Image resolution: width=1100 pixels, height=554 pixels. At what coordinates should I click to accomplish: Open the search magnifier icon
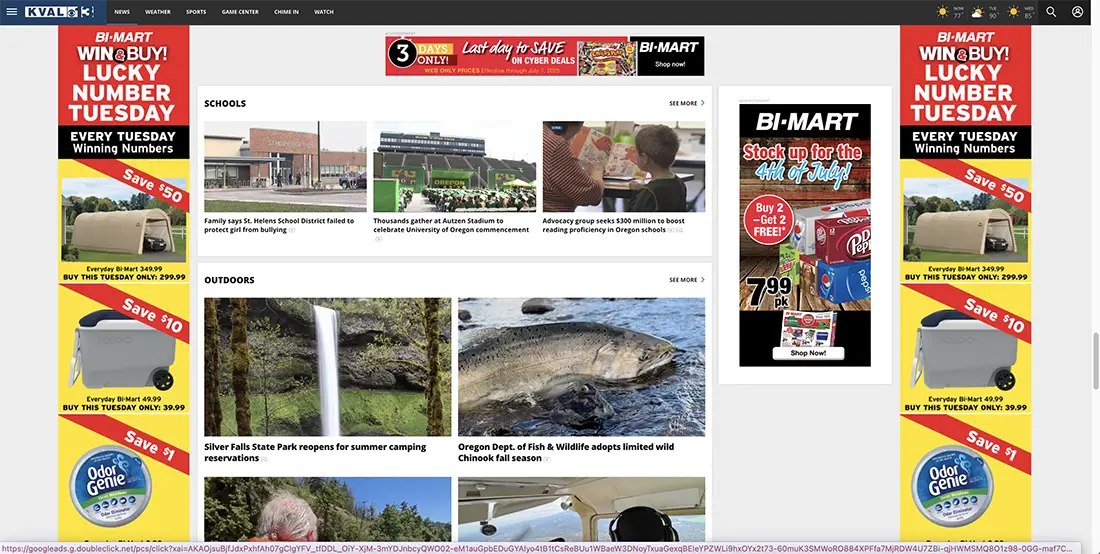pos(1051,12)
